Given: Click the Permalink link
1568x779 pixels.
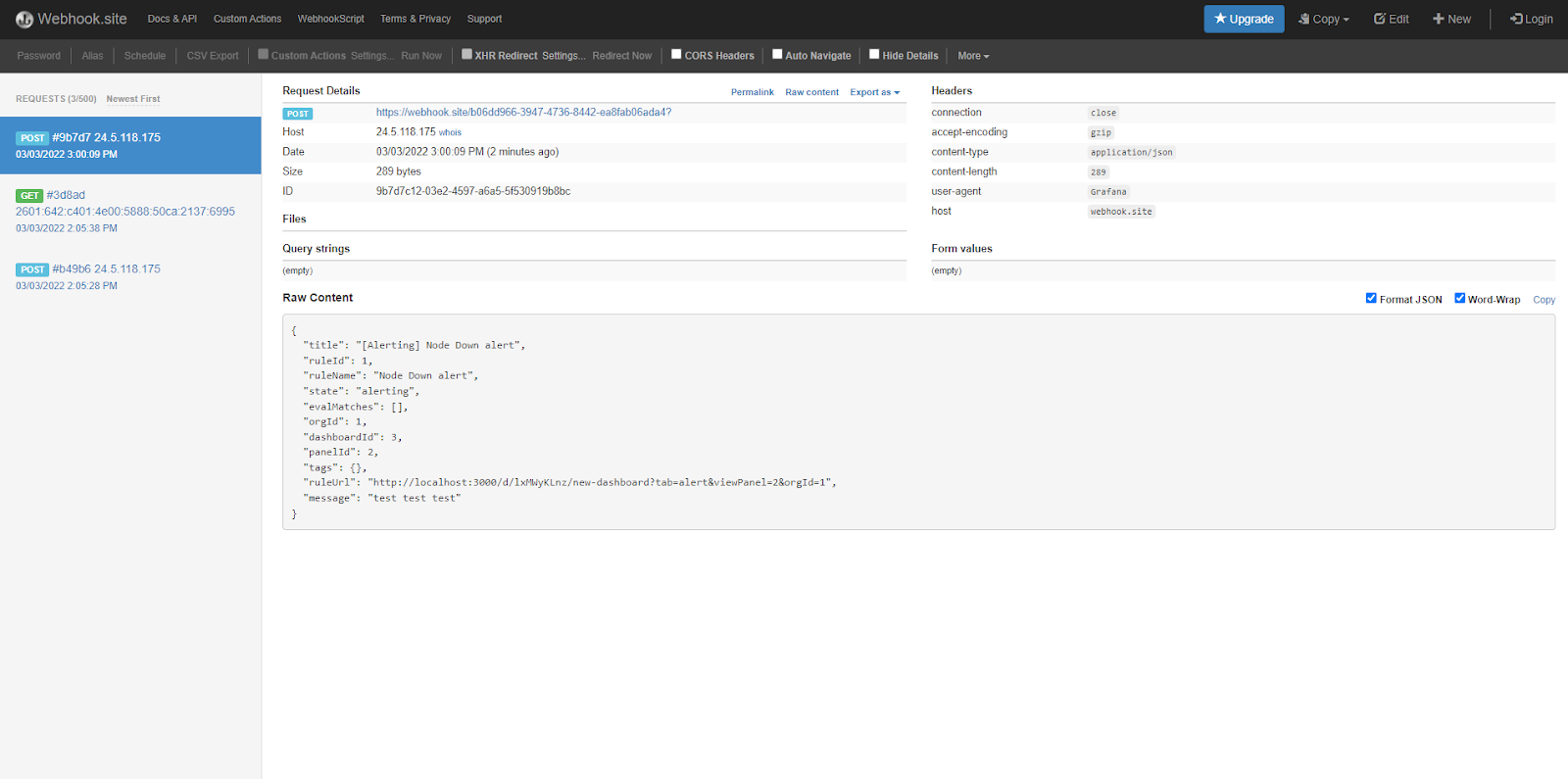Looking at the screenshot, I should 752,92.
